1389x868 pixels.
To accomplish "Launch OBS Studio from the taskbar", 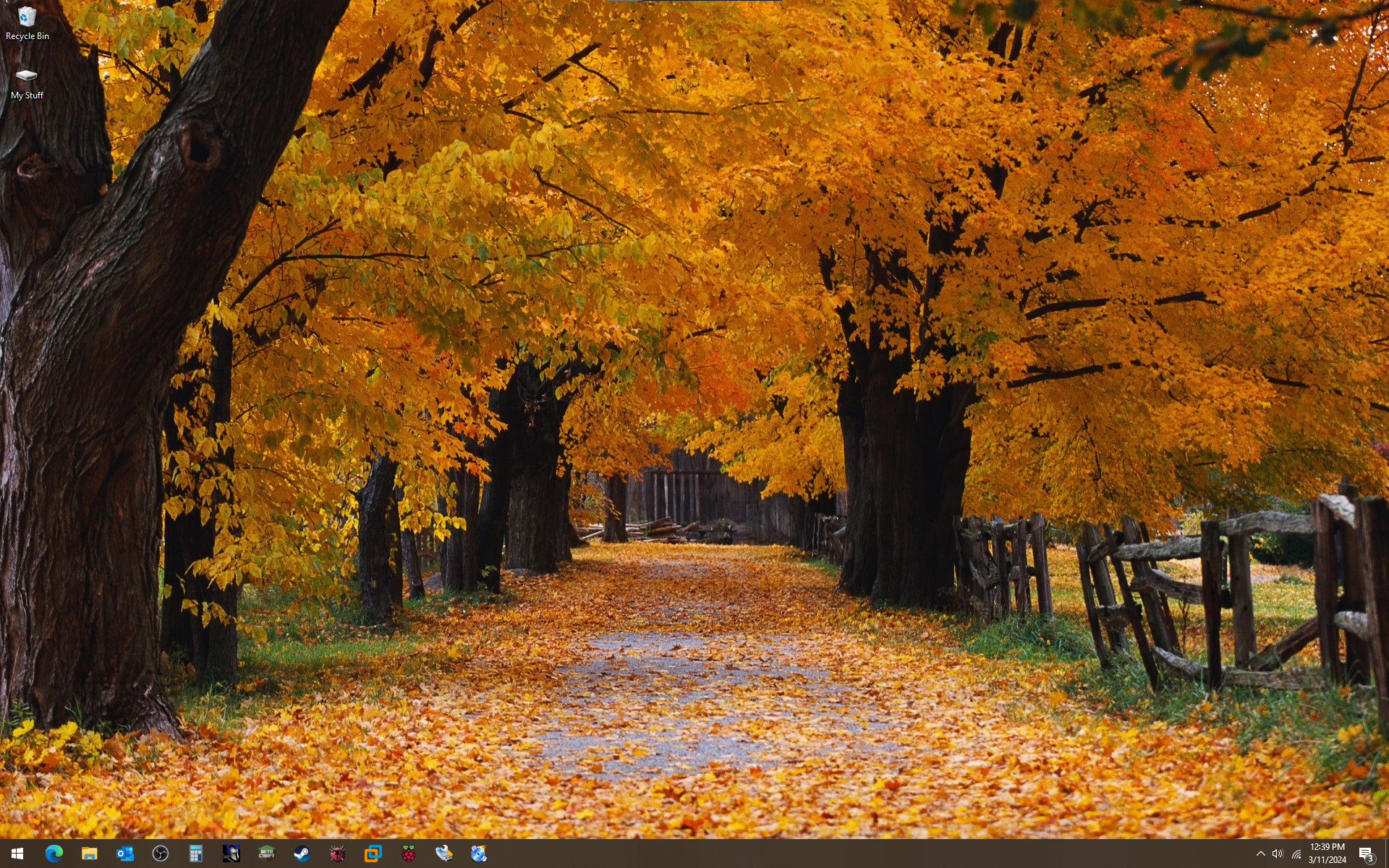I will (160, 854).
